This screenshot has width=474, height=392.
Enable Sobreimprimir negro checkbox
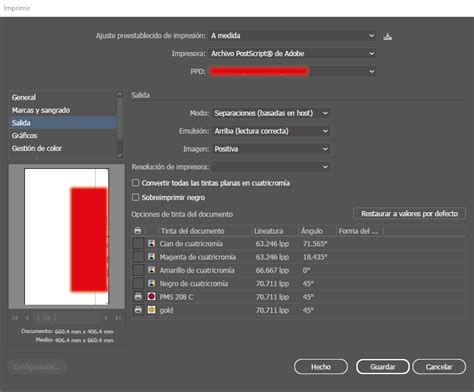click(x=135, y=197)
